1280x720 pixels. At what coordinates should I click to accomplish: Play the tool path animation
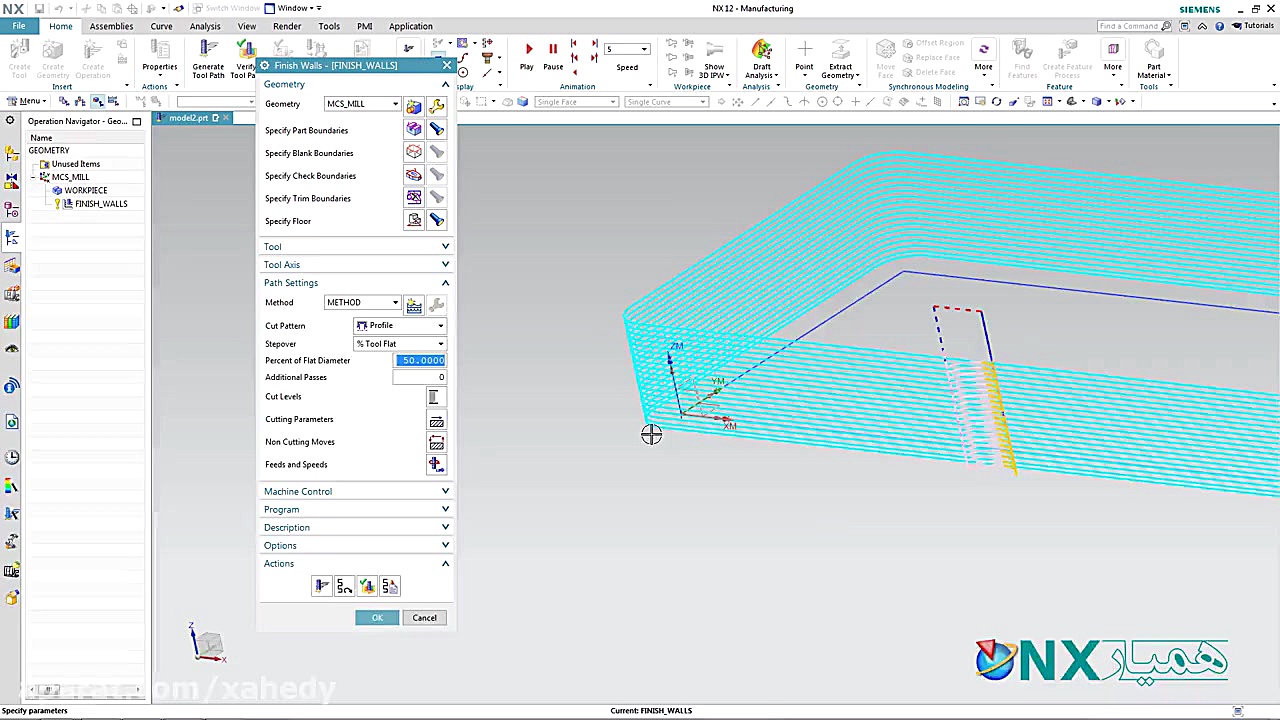[x=527, y=55]
